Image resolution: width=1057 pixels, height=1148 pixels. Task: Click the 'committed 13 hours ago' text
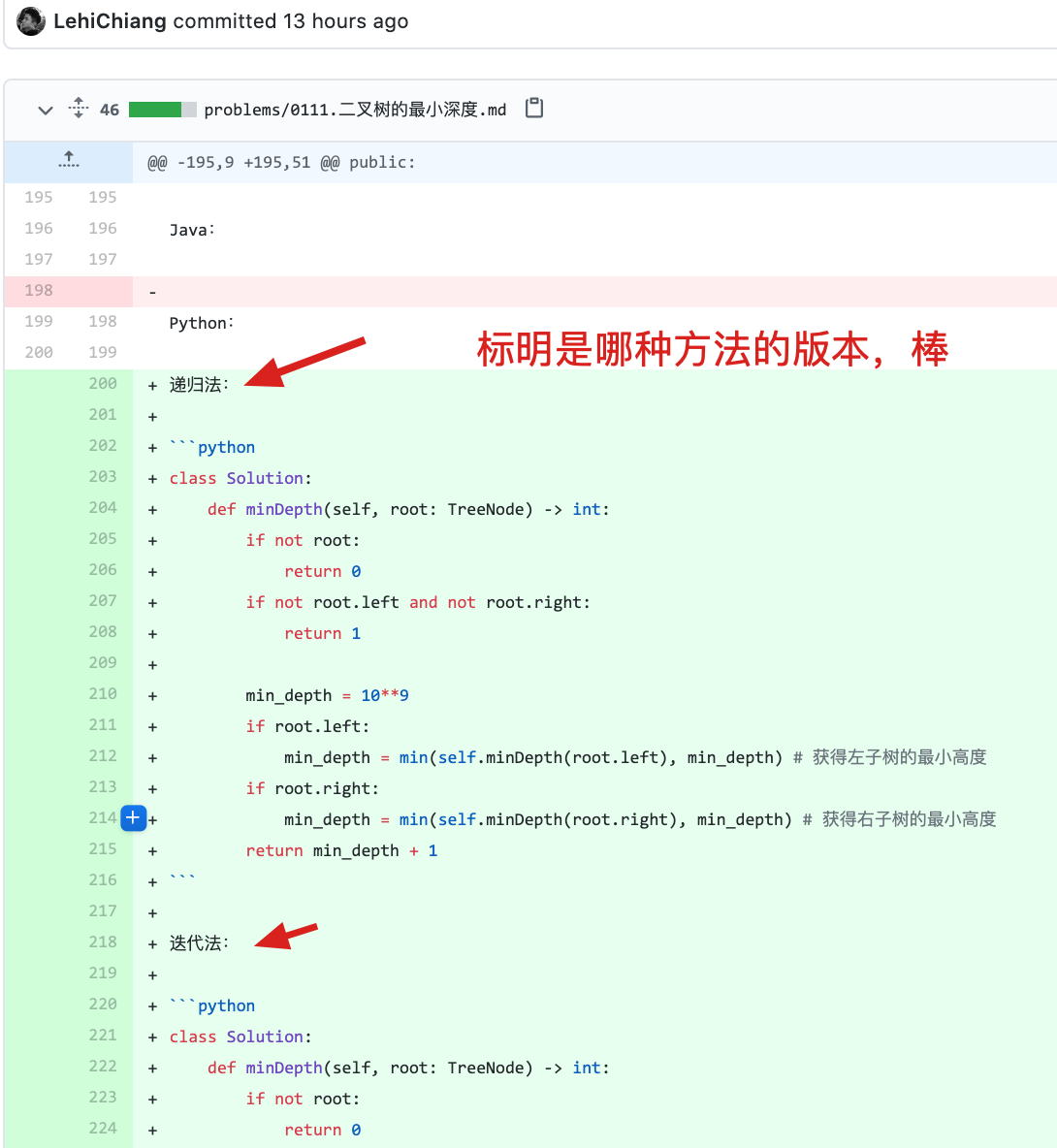291,21
